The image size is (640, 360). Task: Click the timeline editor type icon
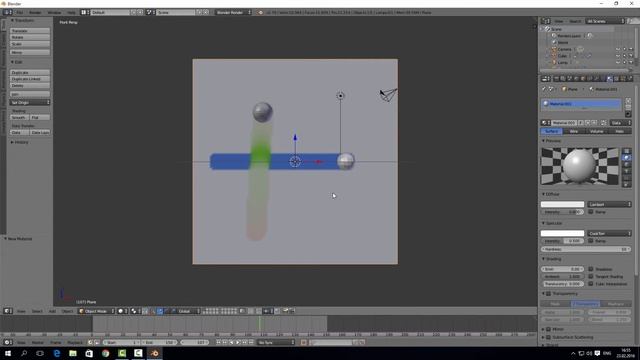coord(7,342)
